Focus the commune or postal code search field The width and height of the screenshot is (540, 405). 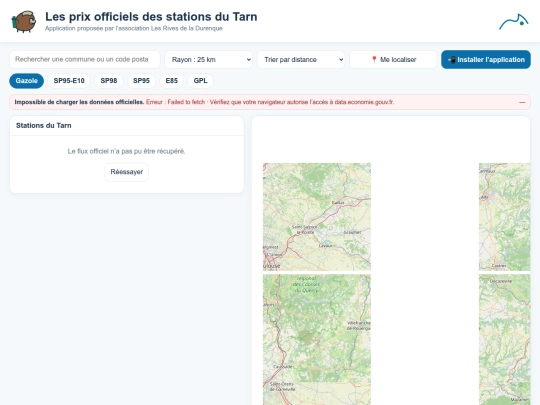85,60
